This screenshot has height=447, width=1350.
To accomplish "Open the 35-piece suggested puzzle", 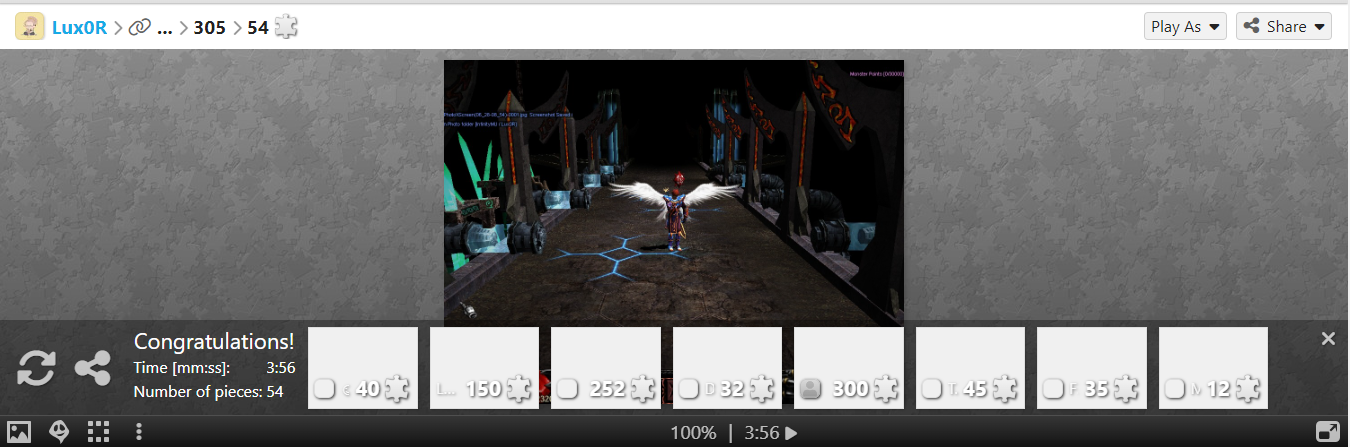I will click(x=1092, y=368).
